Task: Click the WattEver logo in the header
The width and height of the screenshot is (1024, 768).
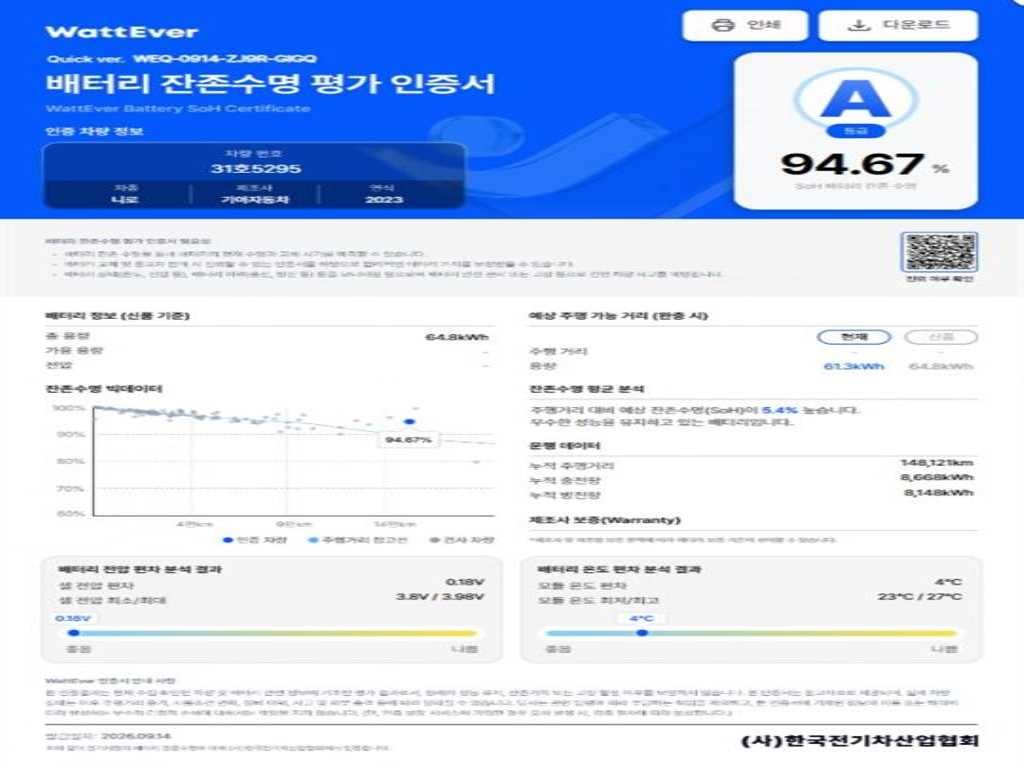Action: [x=121, y=31]
